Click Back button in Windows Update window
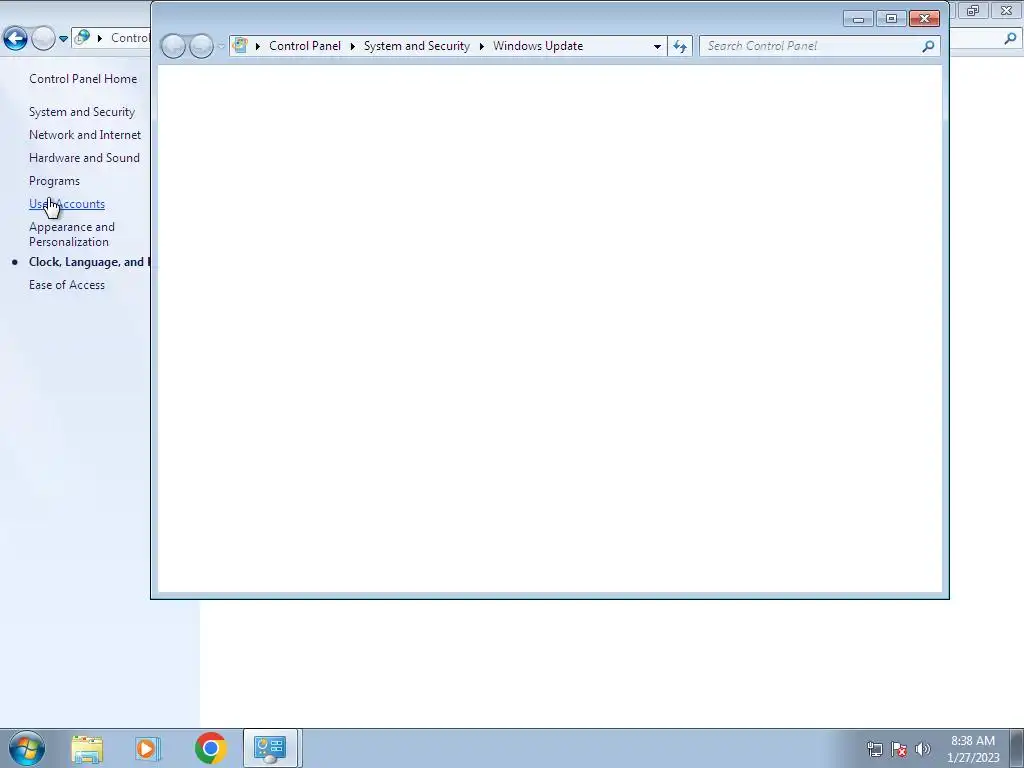 173,46
